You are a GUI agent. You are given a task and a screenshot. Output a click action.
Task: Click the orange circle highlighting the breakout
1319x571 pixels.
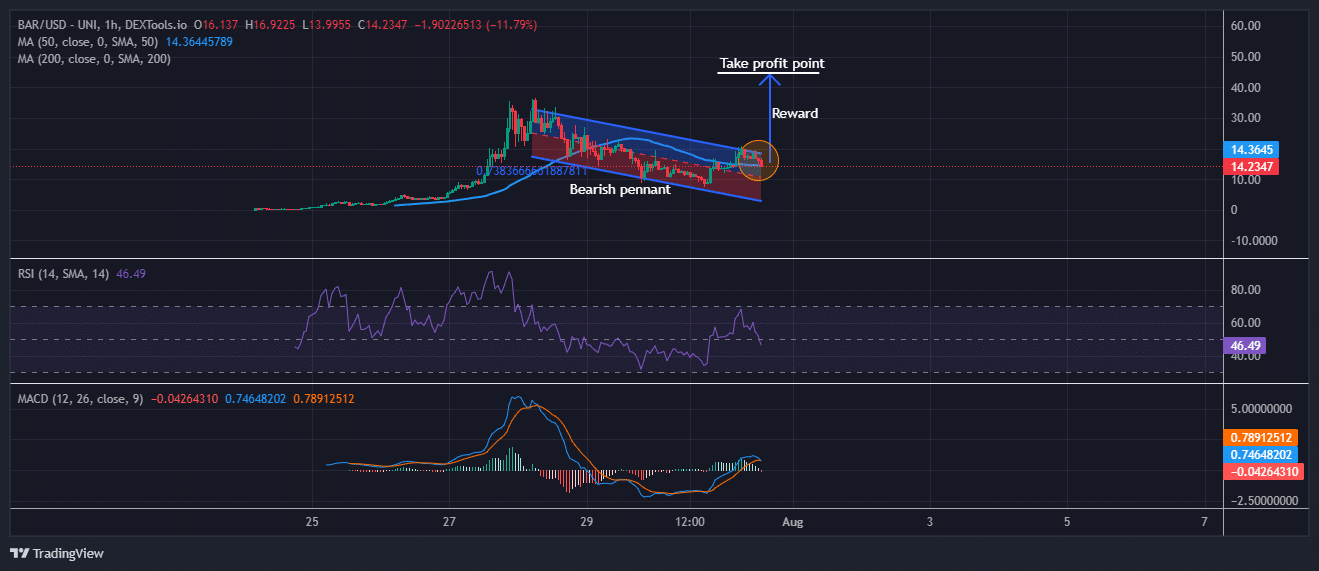pos(759,159)
